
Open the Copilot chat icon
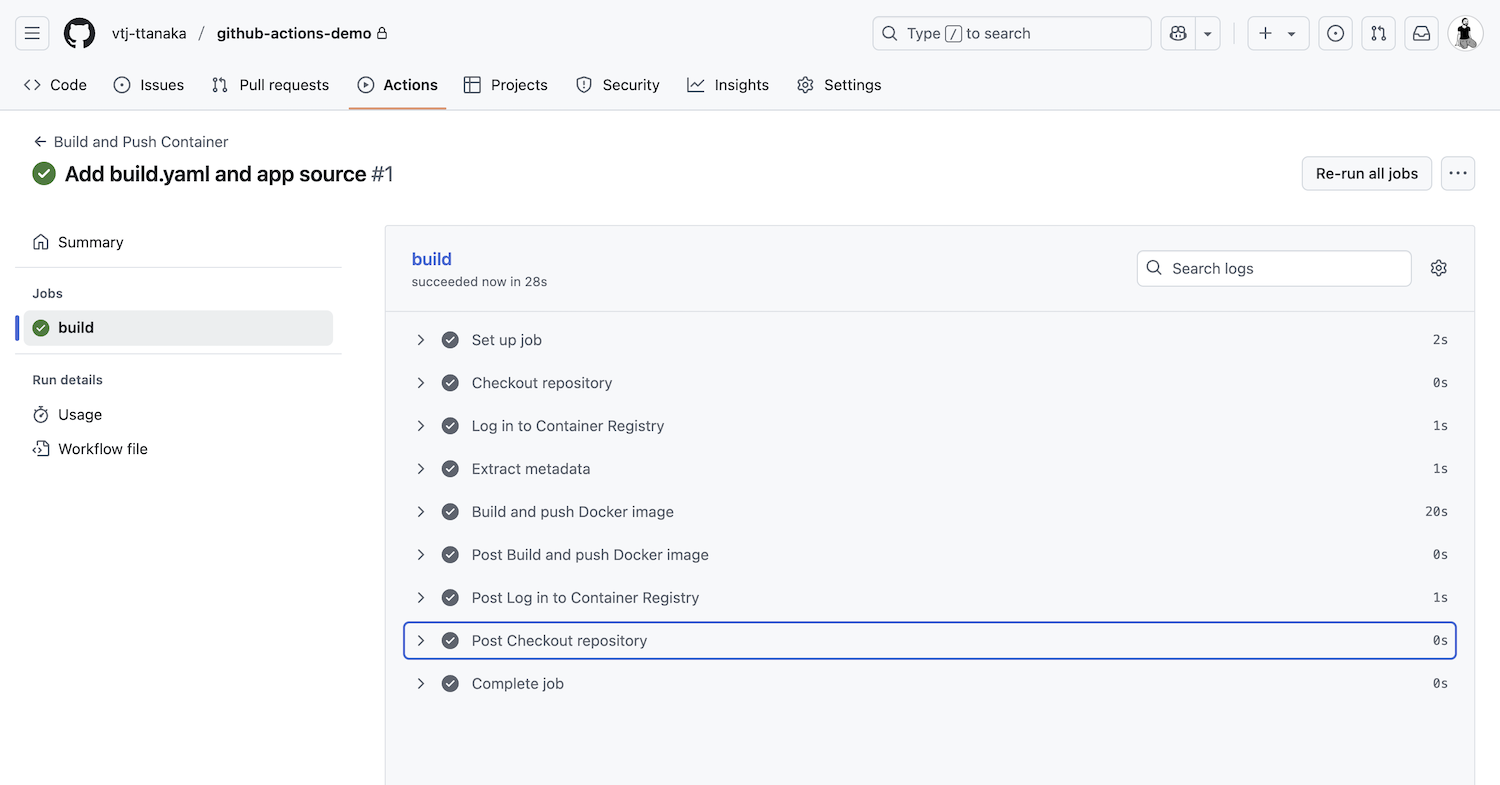[1178, 33]
